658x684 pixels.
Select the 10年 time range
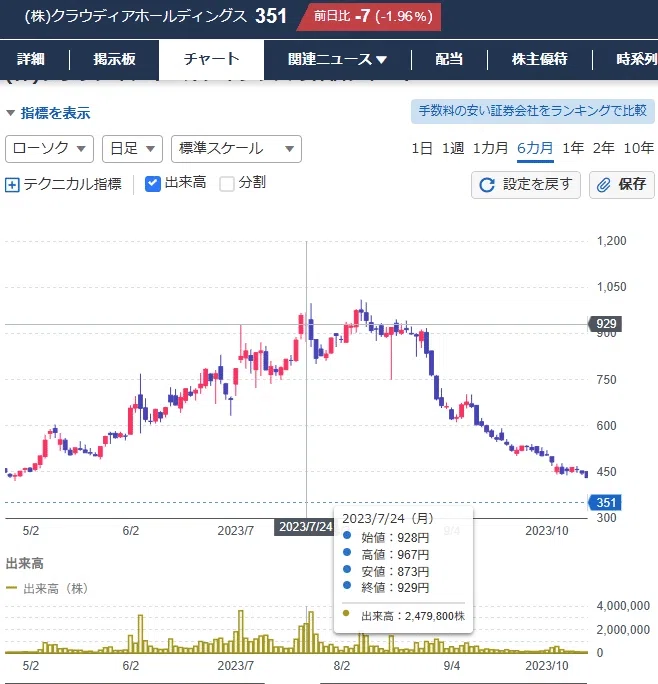tap(638, 148)
